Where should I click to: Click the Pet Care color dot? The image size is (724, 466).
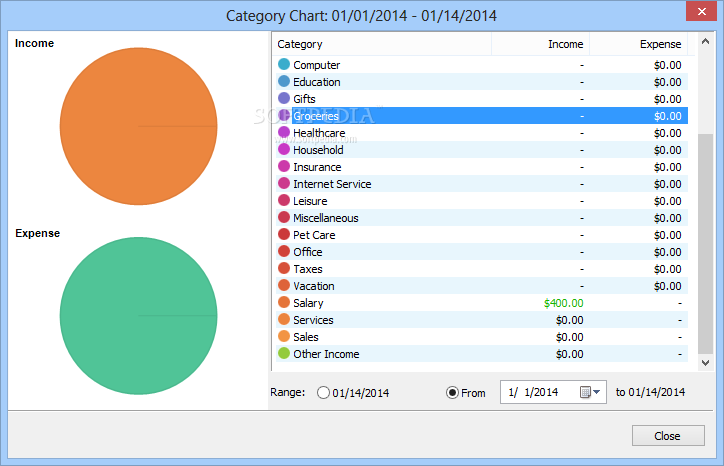[x=284, y=234]
